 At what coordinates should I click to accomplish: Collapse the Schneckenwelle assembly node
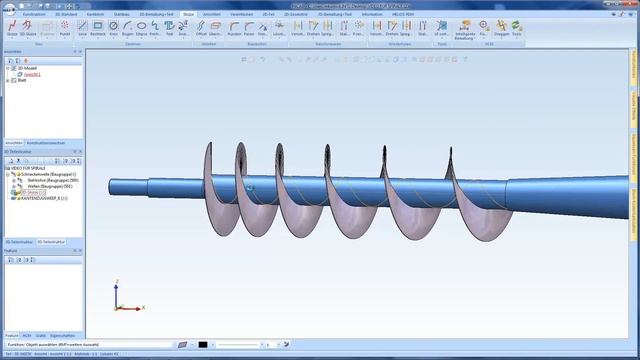[x=8, y=174]
